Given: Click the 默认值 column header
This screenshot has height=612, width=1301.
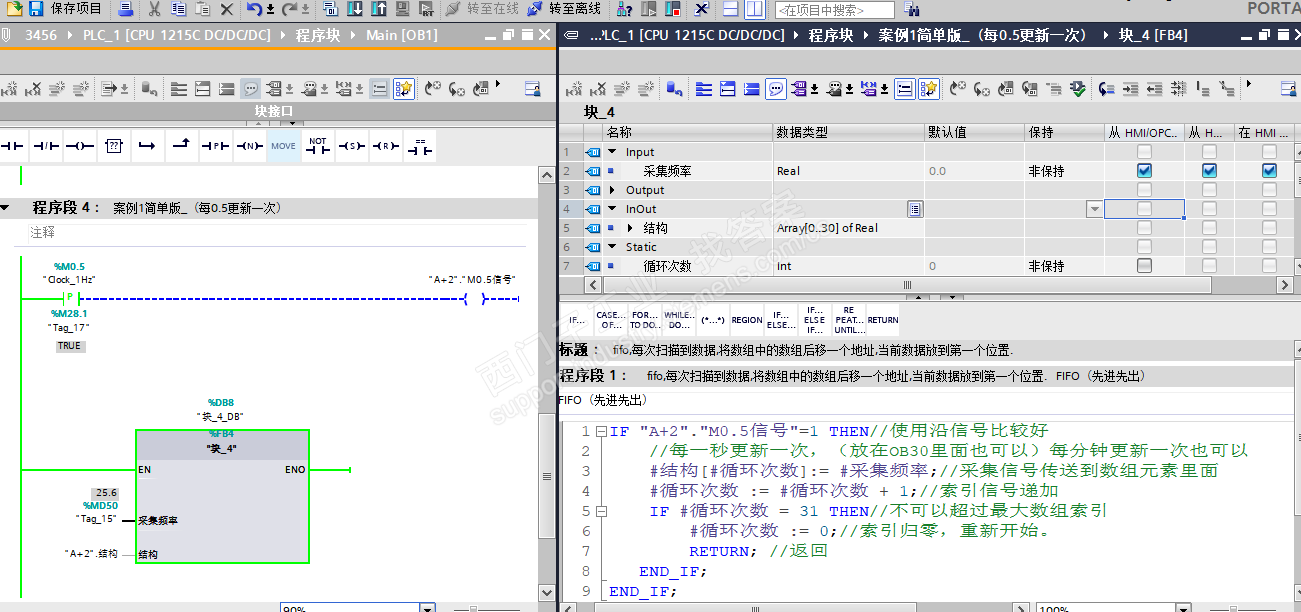Looking at the screenshot, I should point(974,133).
